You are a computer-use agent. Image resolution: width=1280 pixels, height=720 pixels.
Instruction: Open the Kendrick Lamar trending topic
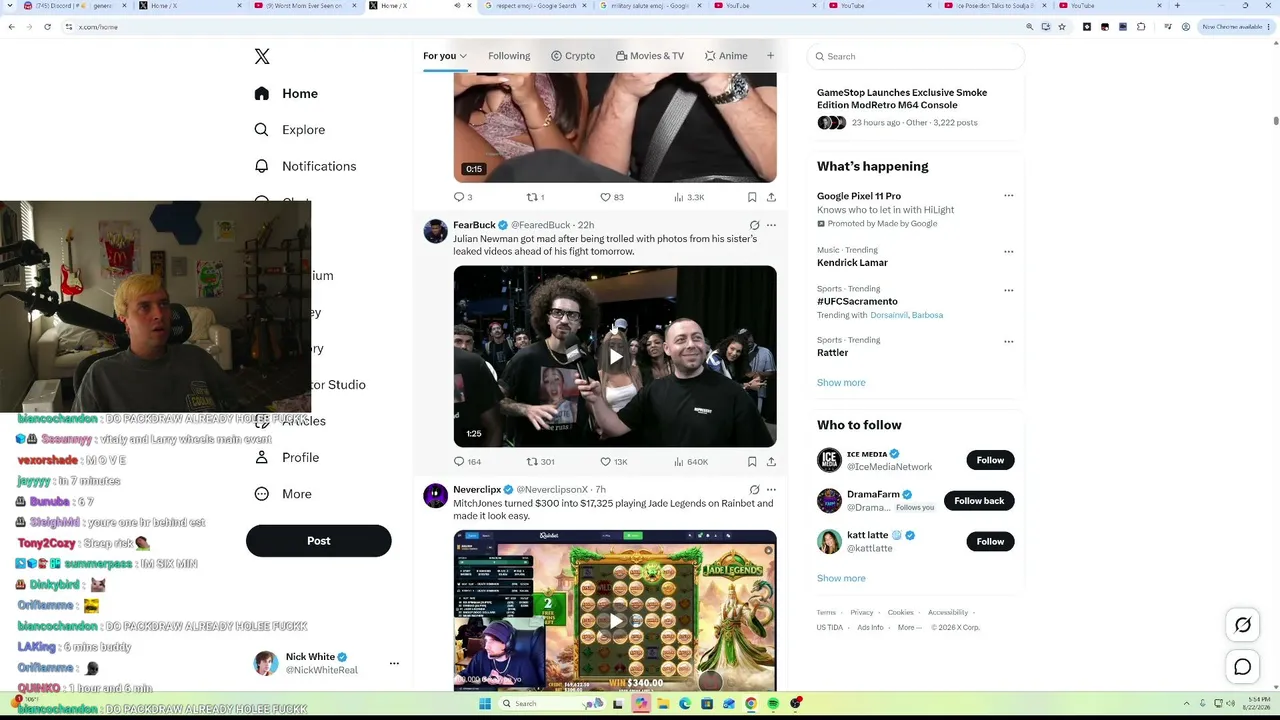coord(852,263)
